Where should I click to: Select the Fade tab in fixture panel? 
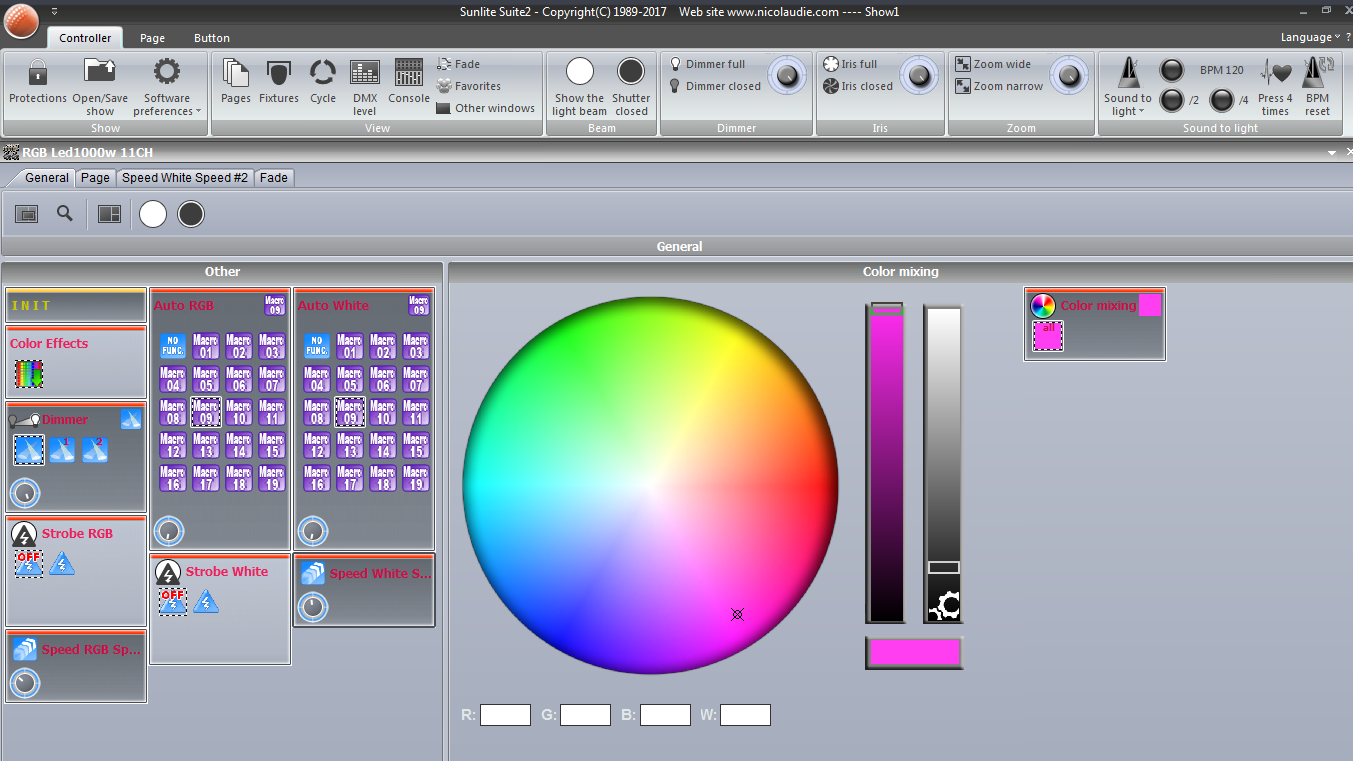pos(273,178)
